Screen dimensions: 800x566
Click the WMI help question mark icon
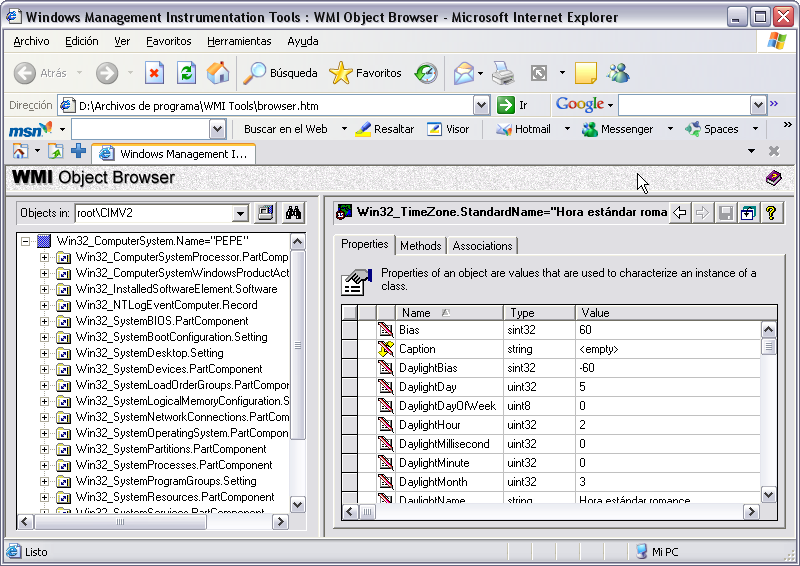coord(771,212)
